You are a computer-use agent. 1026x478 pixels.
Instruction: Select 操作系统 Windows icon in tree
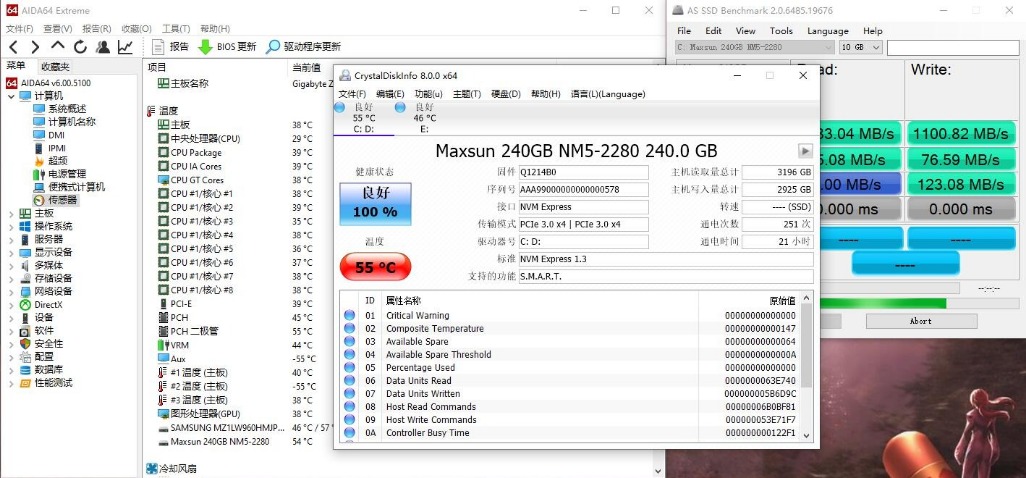point(25,226)
